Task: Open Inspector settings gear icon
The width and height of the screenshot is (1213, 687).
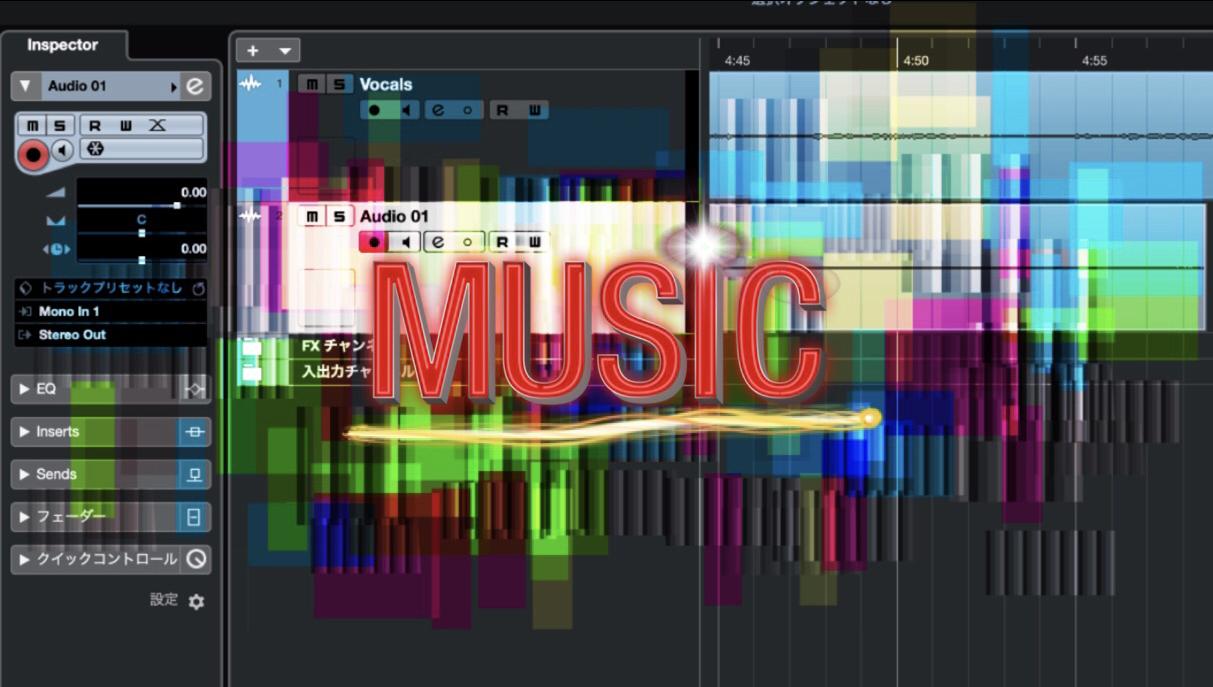Action: [196, 601]
